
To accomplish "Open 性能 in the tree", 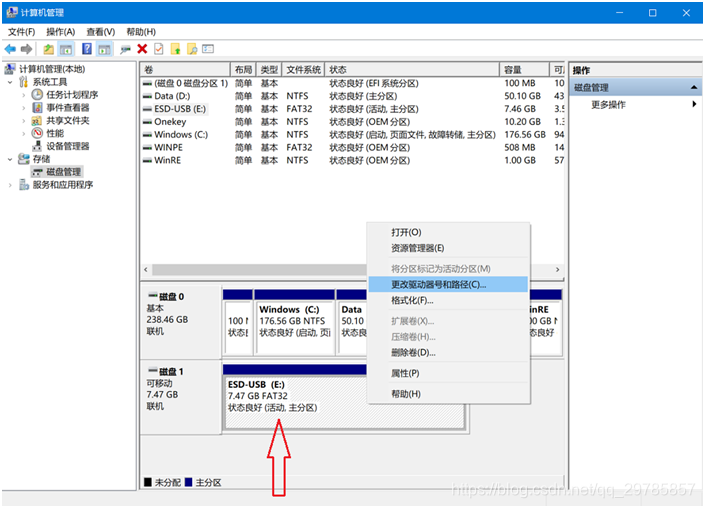I will coord(55,133).
